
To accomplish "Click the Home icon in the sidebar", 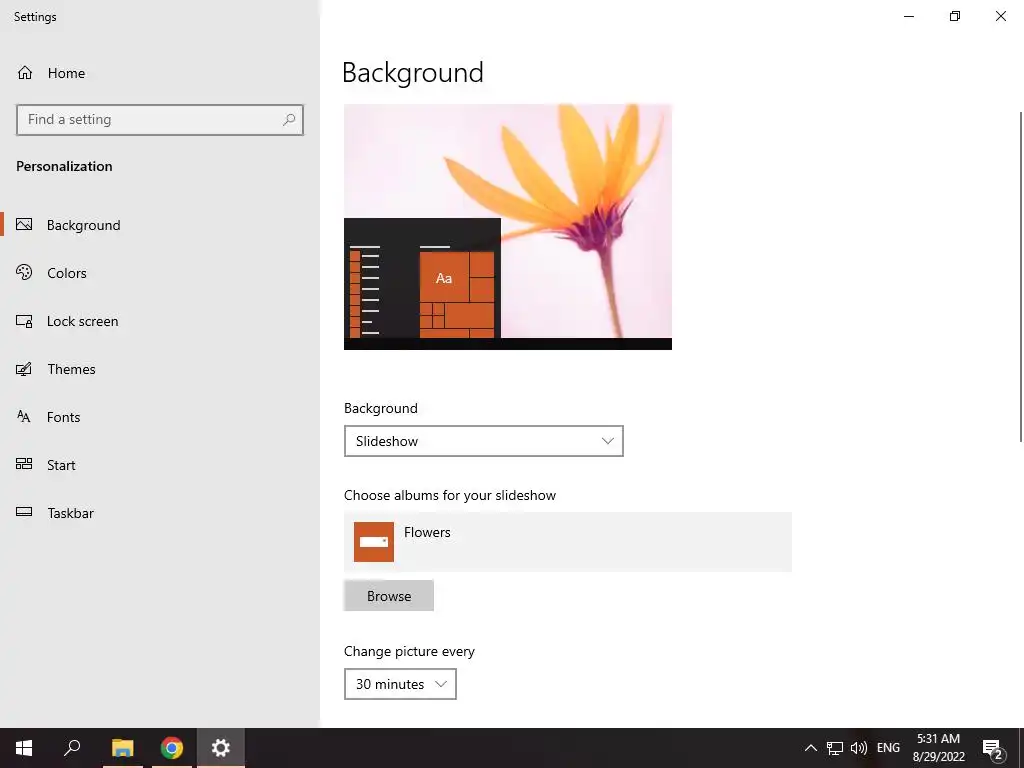I will (25, 73).
